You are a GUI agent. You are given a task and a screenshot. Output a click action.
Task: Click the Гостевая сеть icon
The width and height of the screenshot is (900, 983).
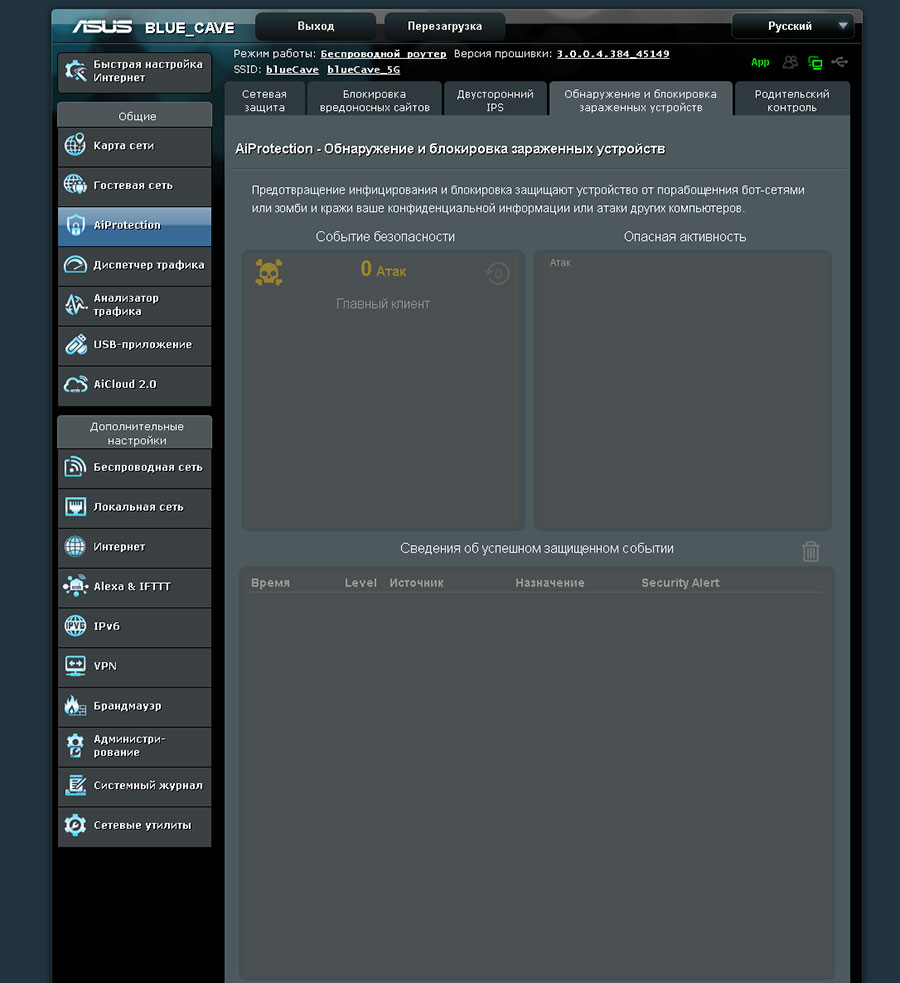[75, 185]
